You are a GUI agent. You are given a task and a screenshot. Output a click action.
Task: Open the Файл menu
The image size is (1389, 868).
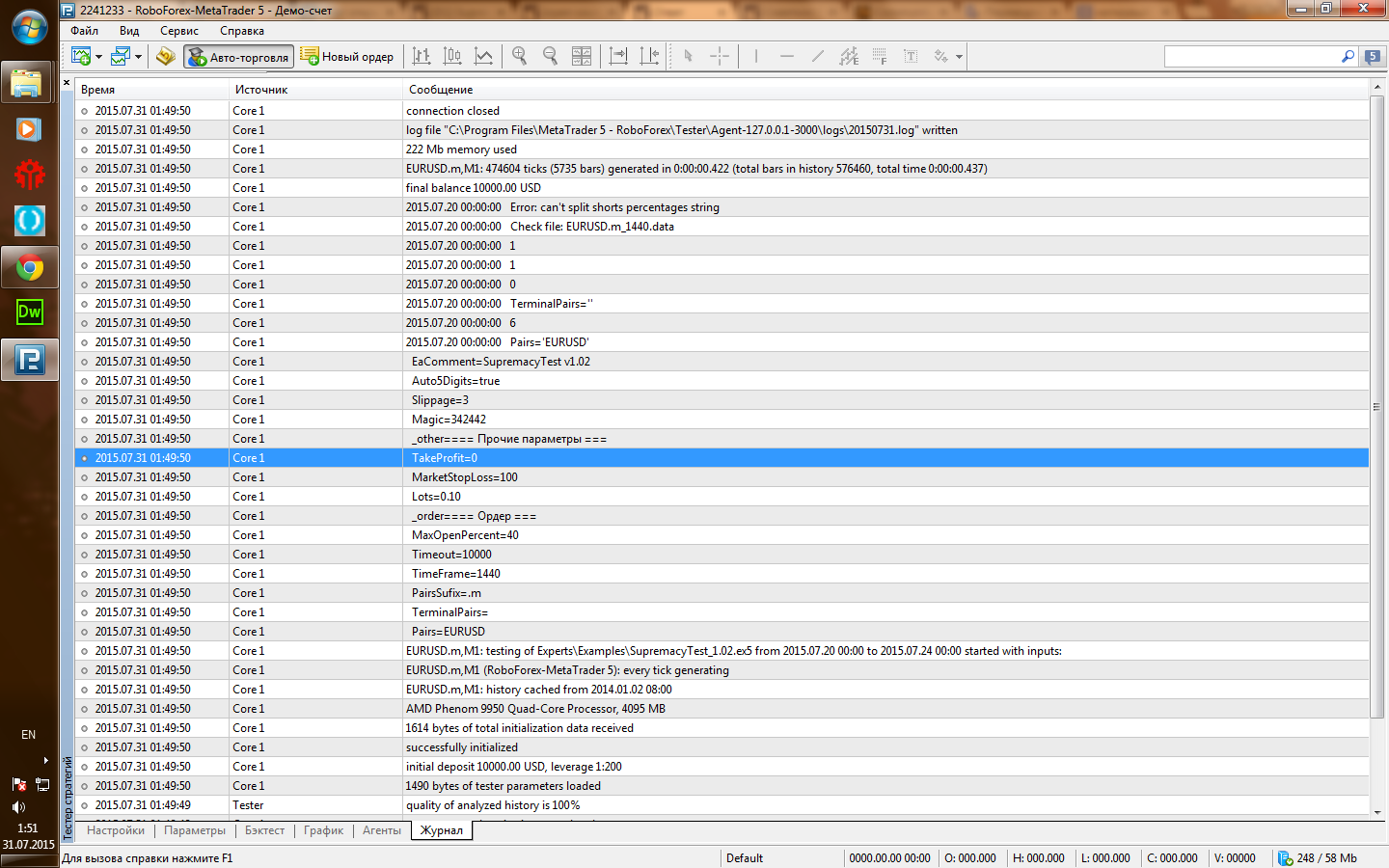coord(85,31)
